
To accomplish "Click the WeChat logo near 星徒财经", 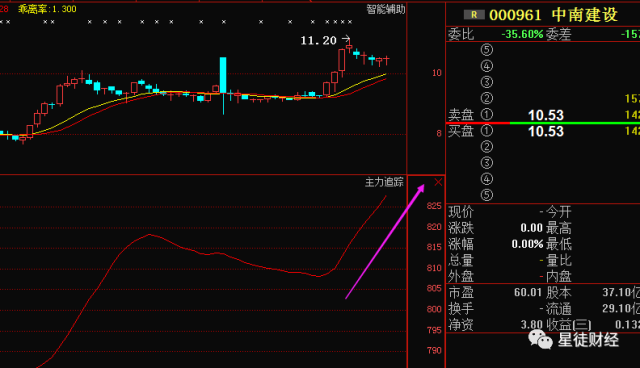I will click(540, 339).
